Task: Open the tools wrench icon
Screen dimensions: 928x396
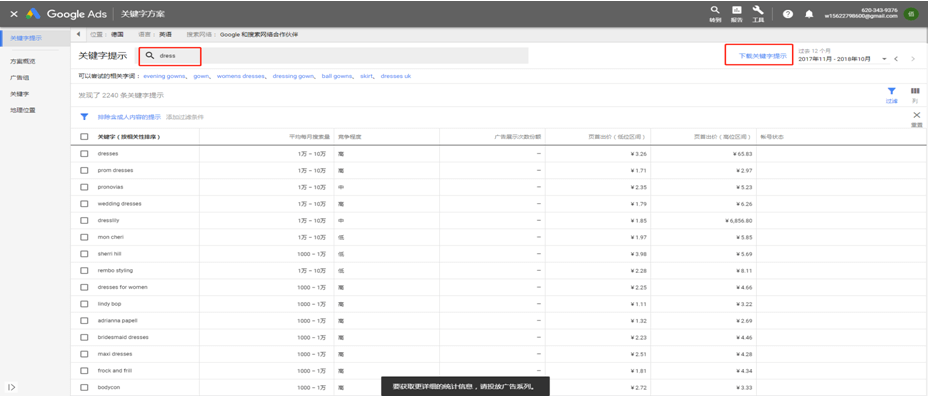Action: click(x=758, y=10)
